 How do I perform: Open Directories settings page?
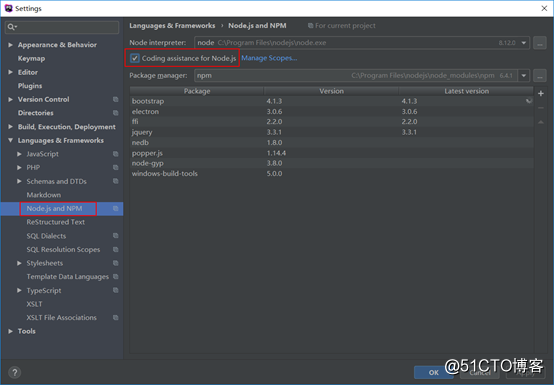click(36, 113)
